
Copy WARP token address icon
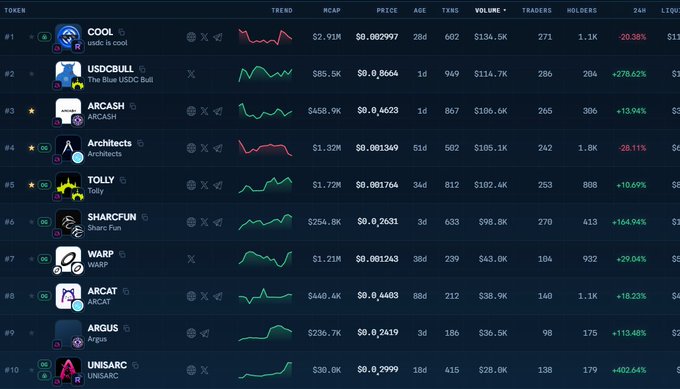coord(122,254)
